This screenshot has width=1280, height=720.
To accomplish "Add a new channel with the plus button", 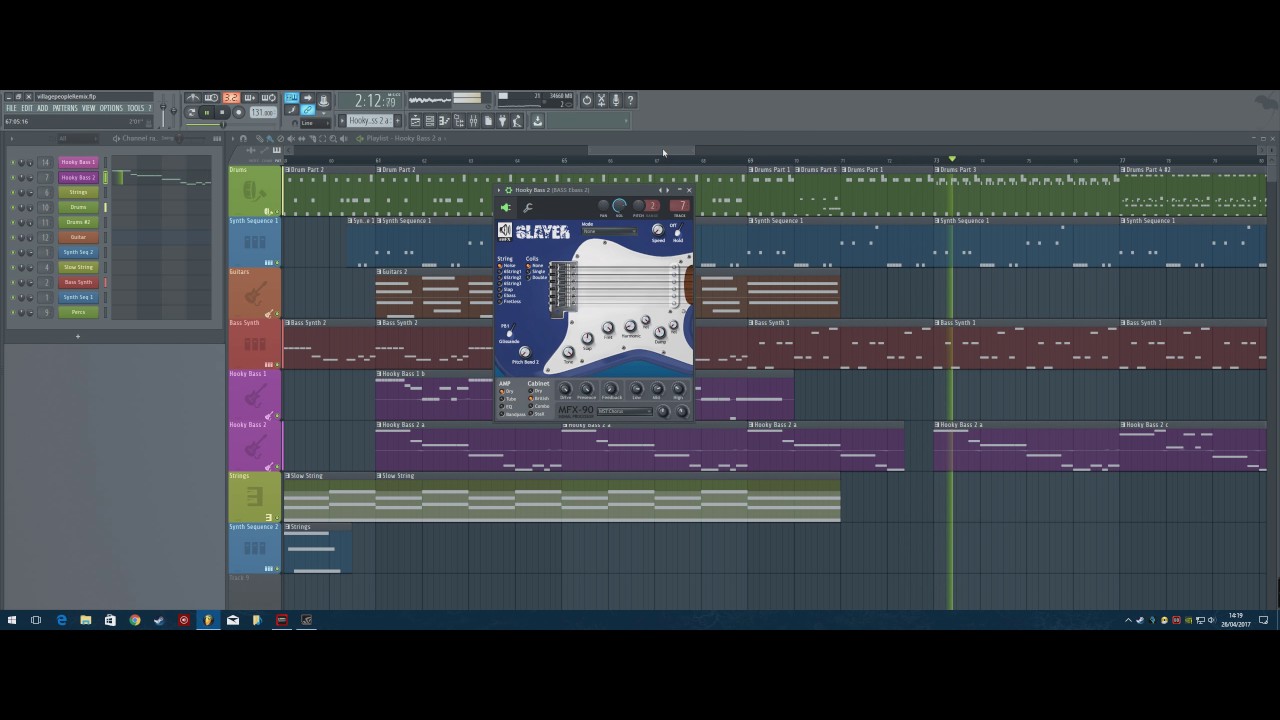I will (78, 336).
